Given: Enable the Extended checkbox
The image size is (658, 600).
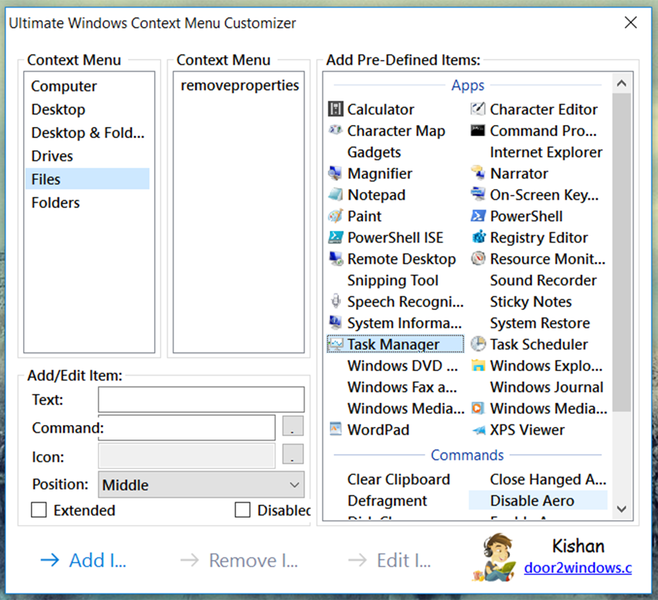Looking at the screenshot, I should coord(39,510).
